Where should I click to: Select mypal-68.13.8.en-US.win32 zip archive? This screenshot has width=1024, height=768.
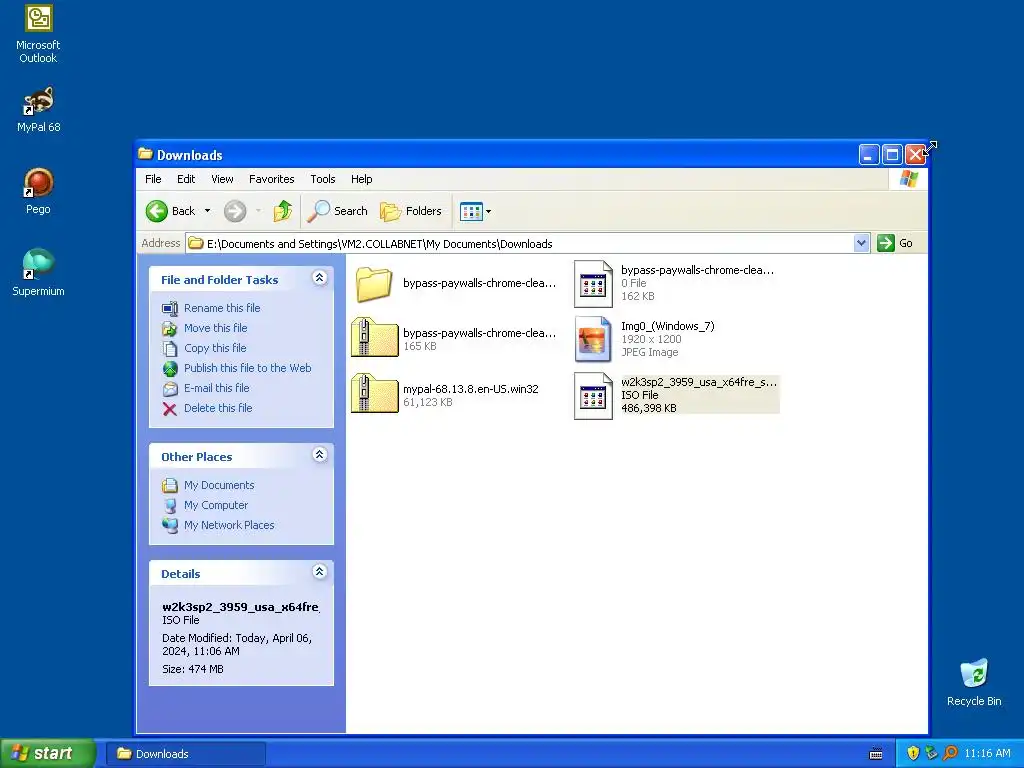tap(375, 394)
